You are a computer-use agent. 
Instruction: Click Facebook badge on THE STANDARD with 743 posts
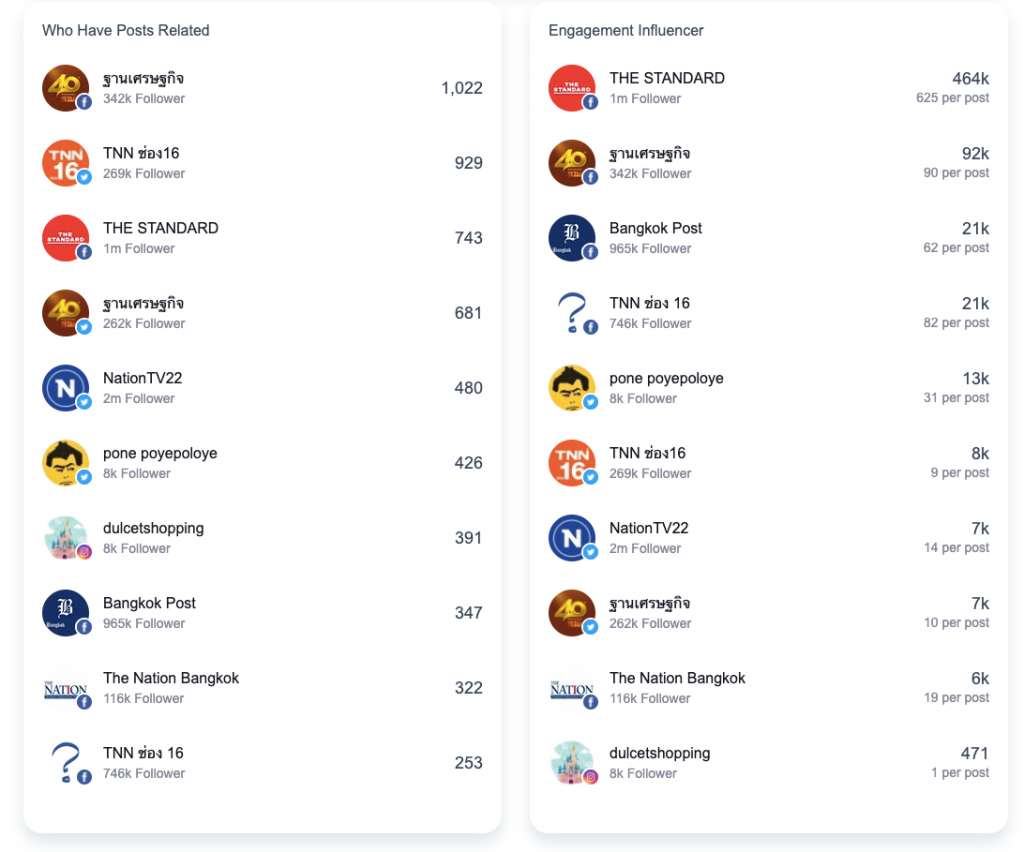(84, 252)
